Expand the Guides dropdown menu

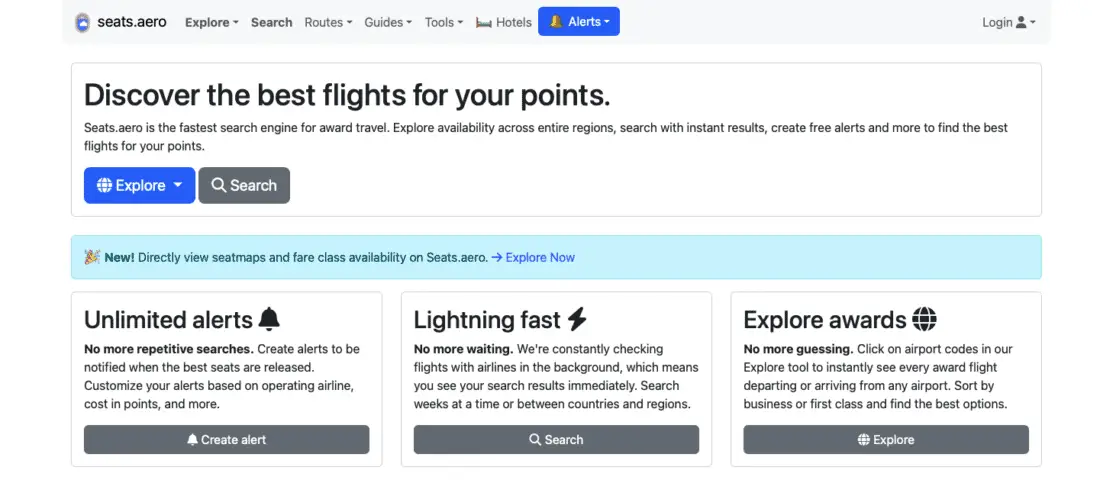click(x=388, y=22)
